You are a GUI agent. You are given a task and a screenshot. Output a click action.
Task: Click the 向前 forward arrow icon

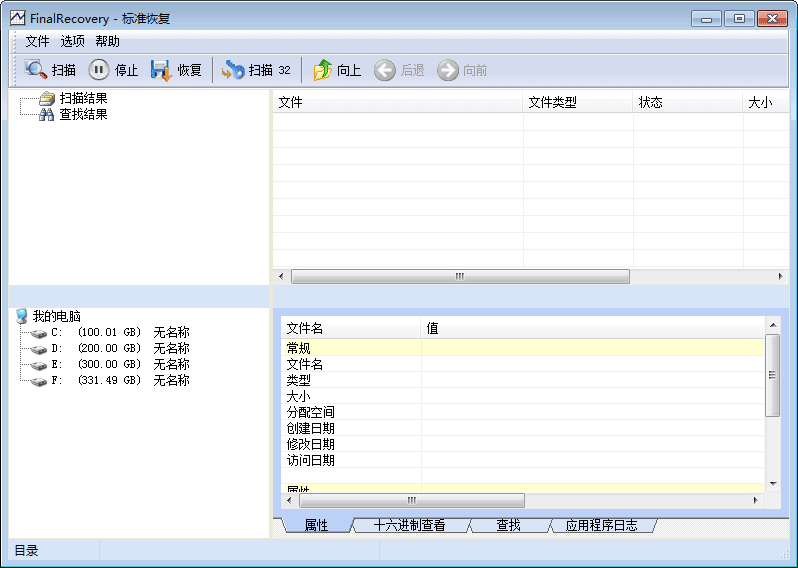pos(448,70)
